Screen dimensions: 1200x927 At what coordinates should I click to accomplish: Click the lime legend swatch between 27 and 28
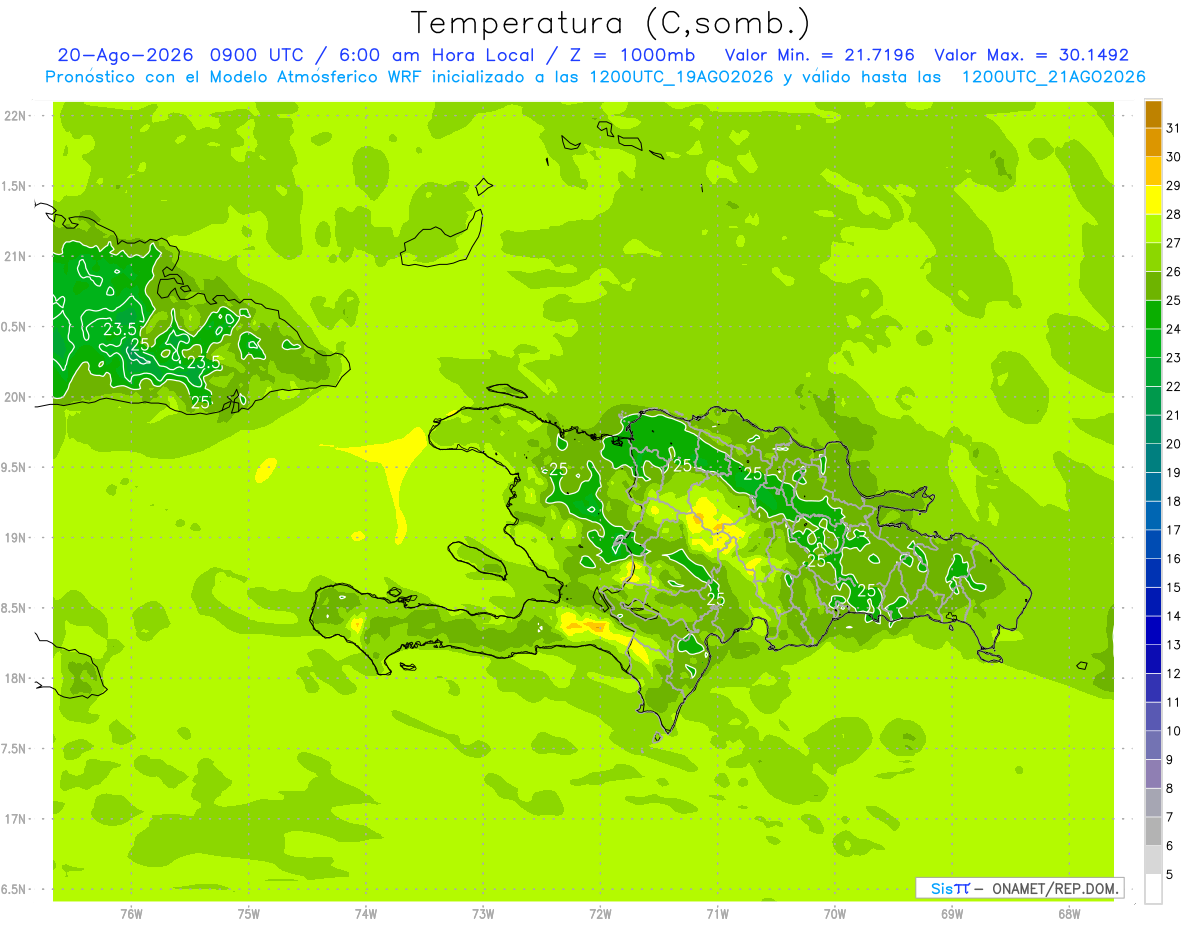click(1153, 230)
